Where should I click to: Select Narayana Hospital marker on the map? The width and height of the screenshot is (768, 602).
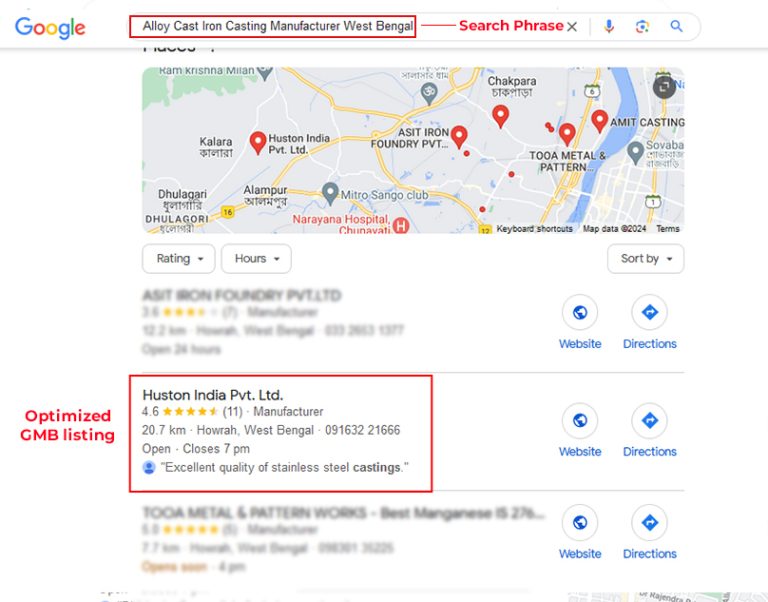coord(401,226)
